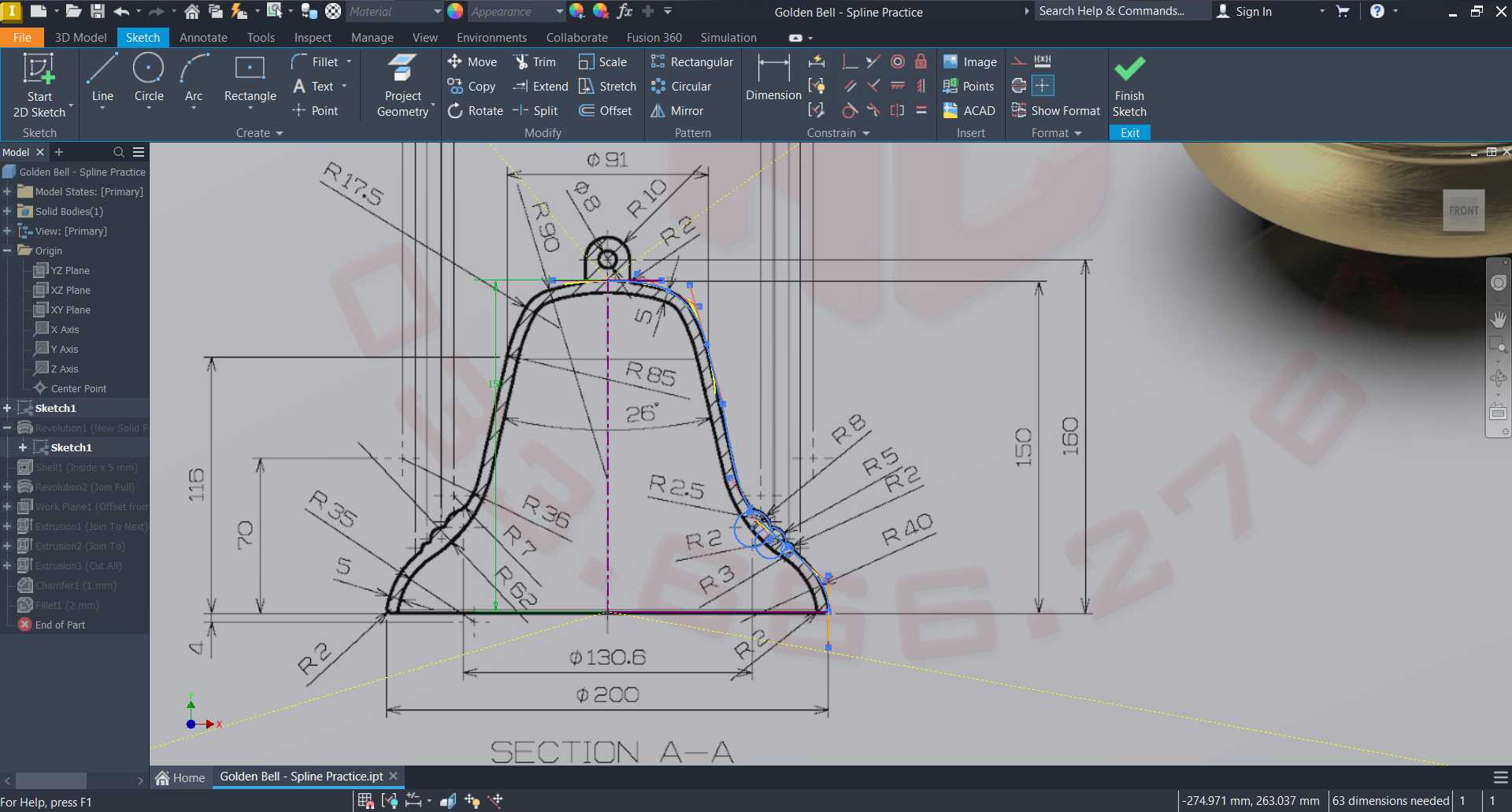The height and width of the screenshot is (812, 1512).
Task: Click Exit sketch button
Action: (x=1130, y=133)
